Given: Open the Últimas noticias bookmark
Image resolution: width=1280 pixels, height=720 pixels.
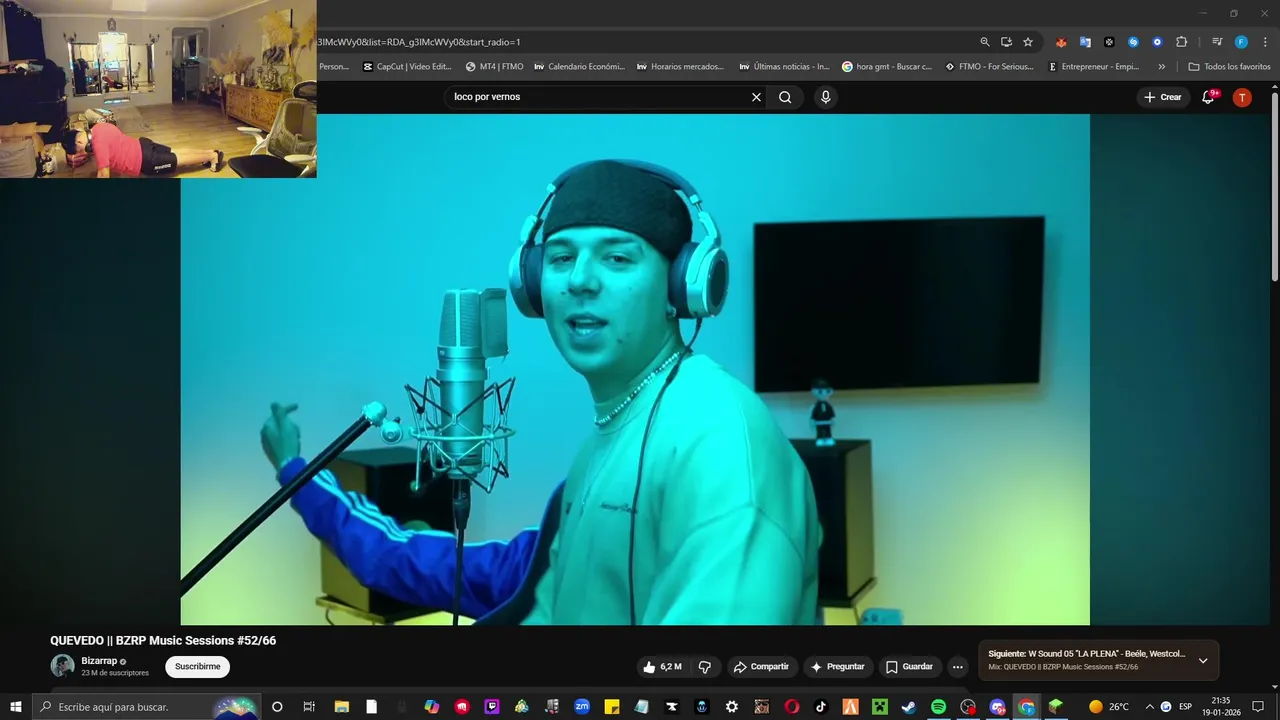Looking at the screenshot, I should pos(784,67).
